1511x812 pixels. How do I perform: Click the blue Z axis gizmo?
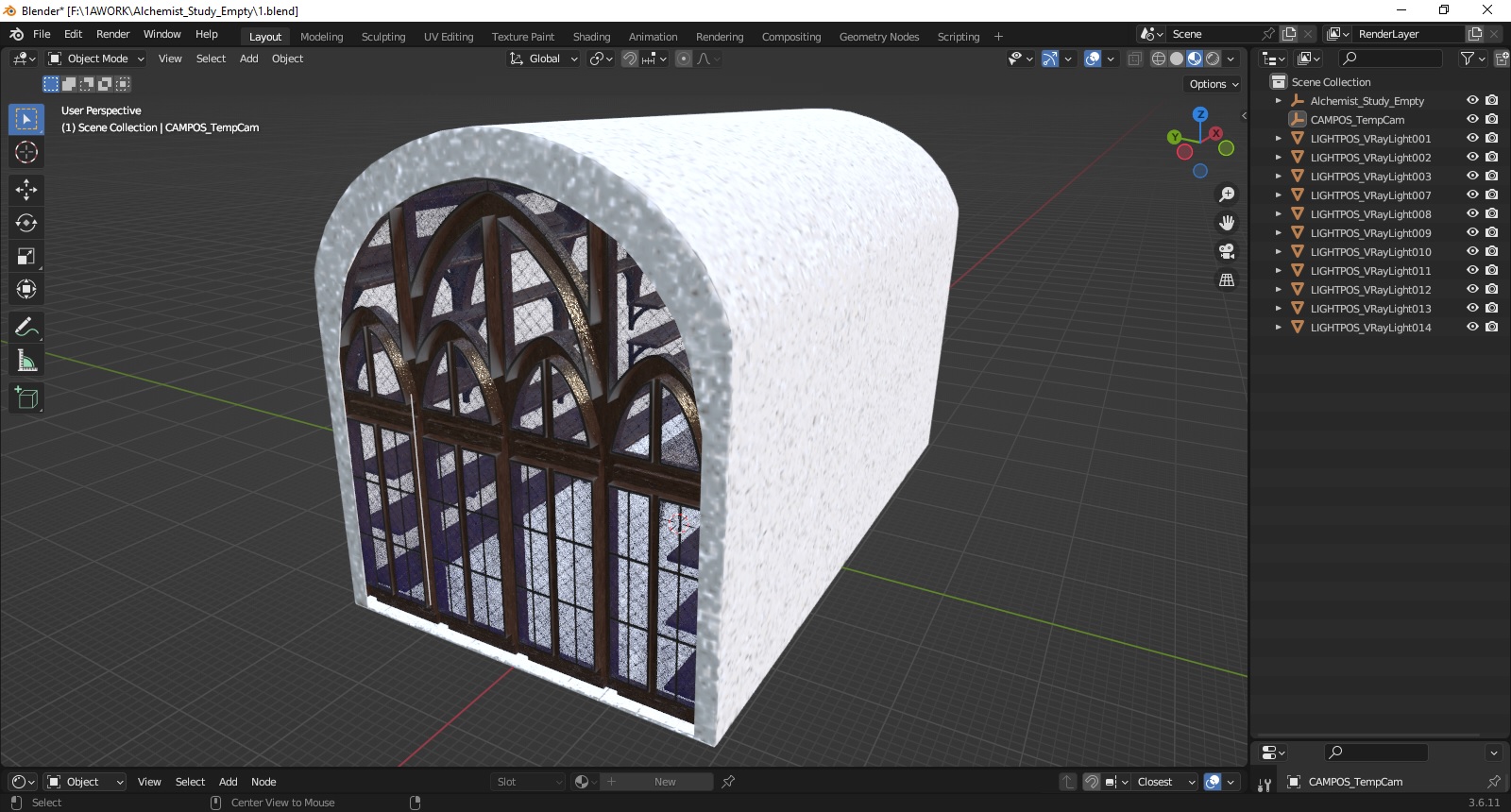(1200, 114)
